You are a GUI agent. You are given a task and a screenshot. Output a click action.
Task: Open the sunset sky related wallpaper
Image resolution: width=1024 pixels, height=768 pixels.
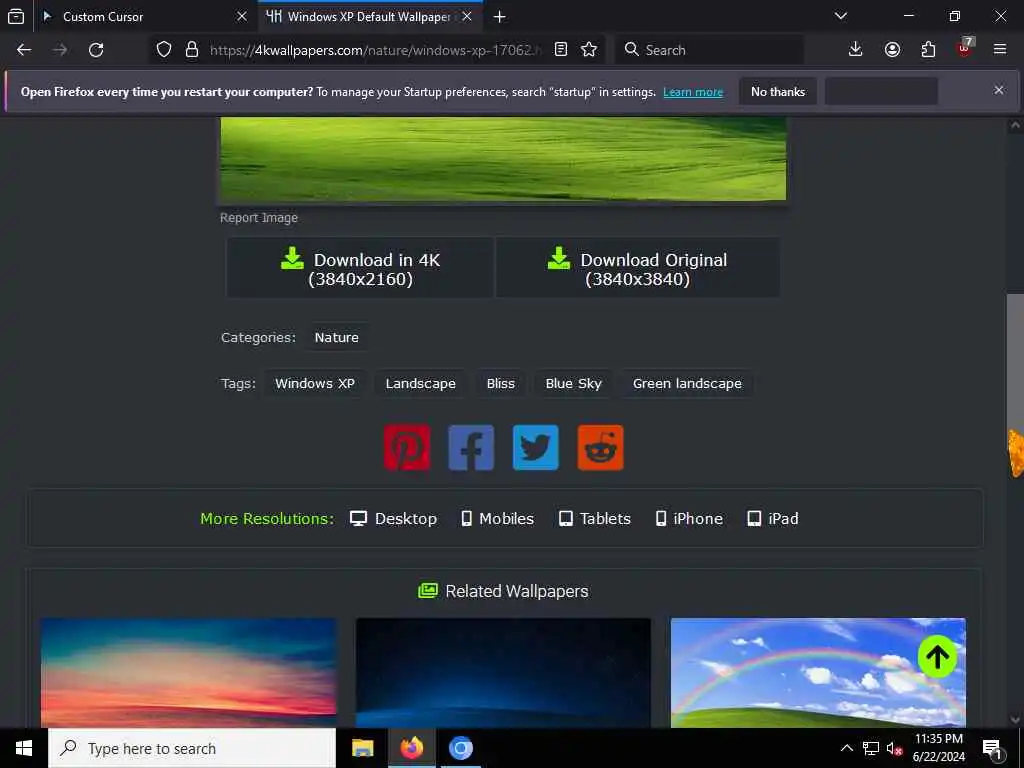tap(189, 673)
